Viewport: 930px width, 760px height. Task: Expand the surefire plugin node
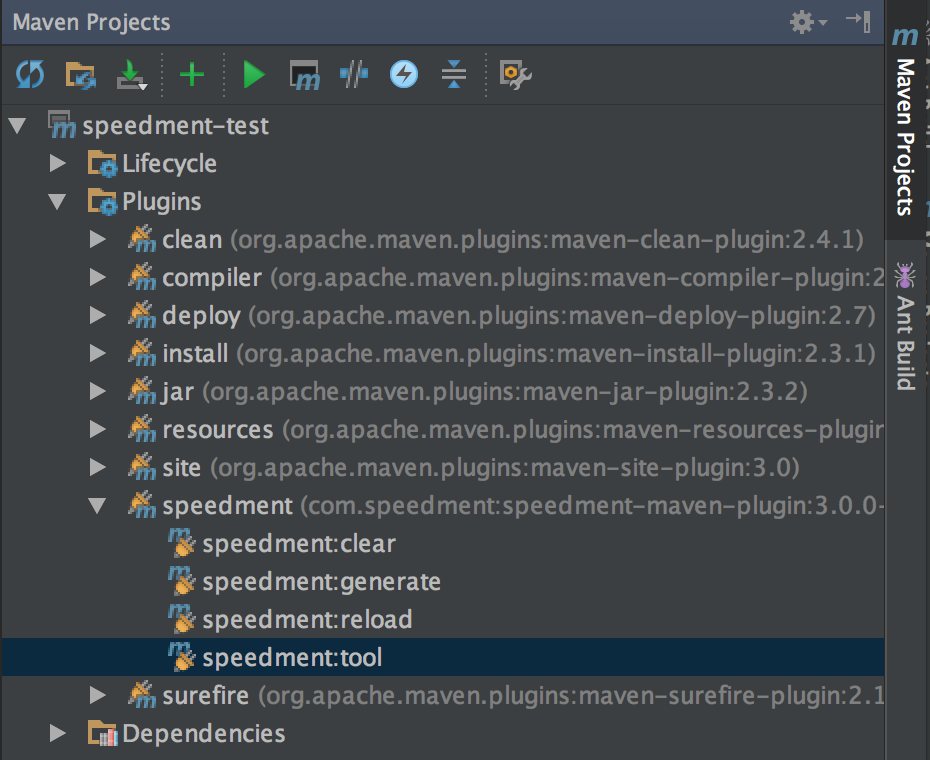(98, 695)
